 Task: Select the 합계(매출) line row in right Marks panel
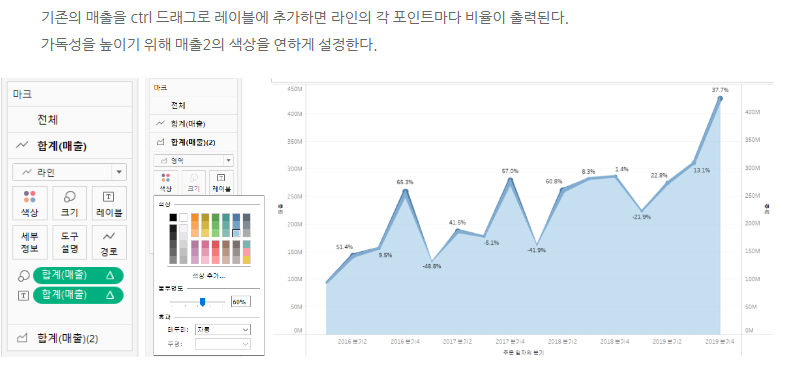[x=194, y=124]
